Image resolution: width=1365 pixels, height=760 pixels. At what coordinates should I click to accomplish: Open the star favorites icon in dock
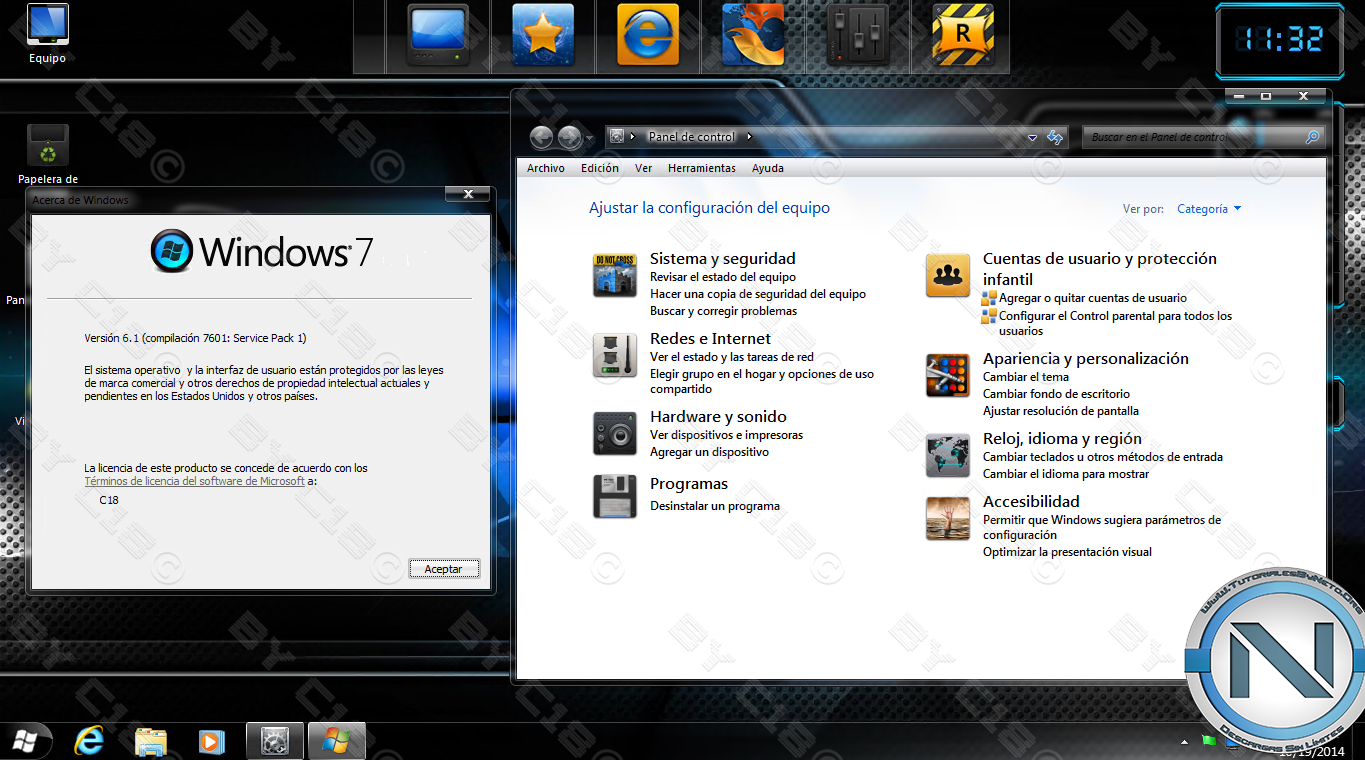(543, 36)
